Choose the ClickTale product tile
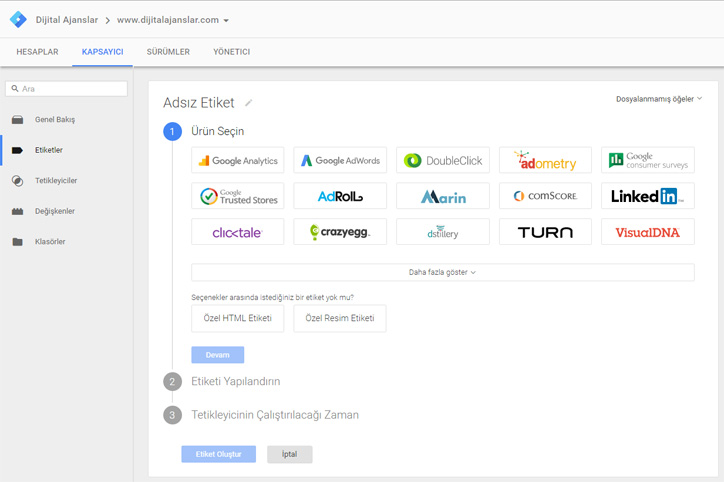Viewport: 724px width, 482px height. click(238, 232)
